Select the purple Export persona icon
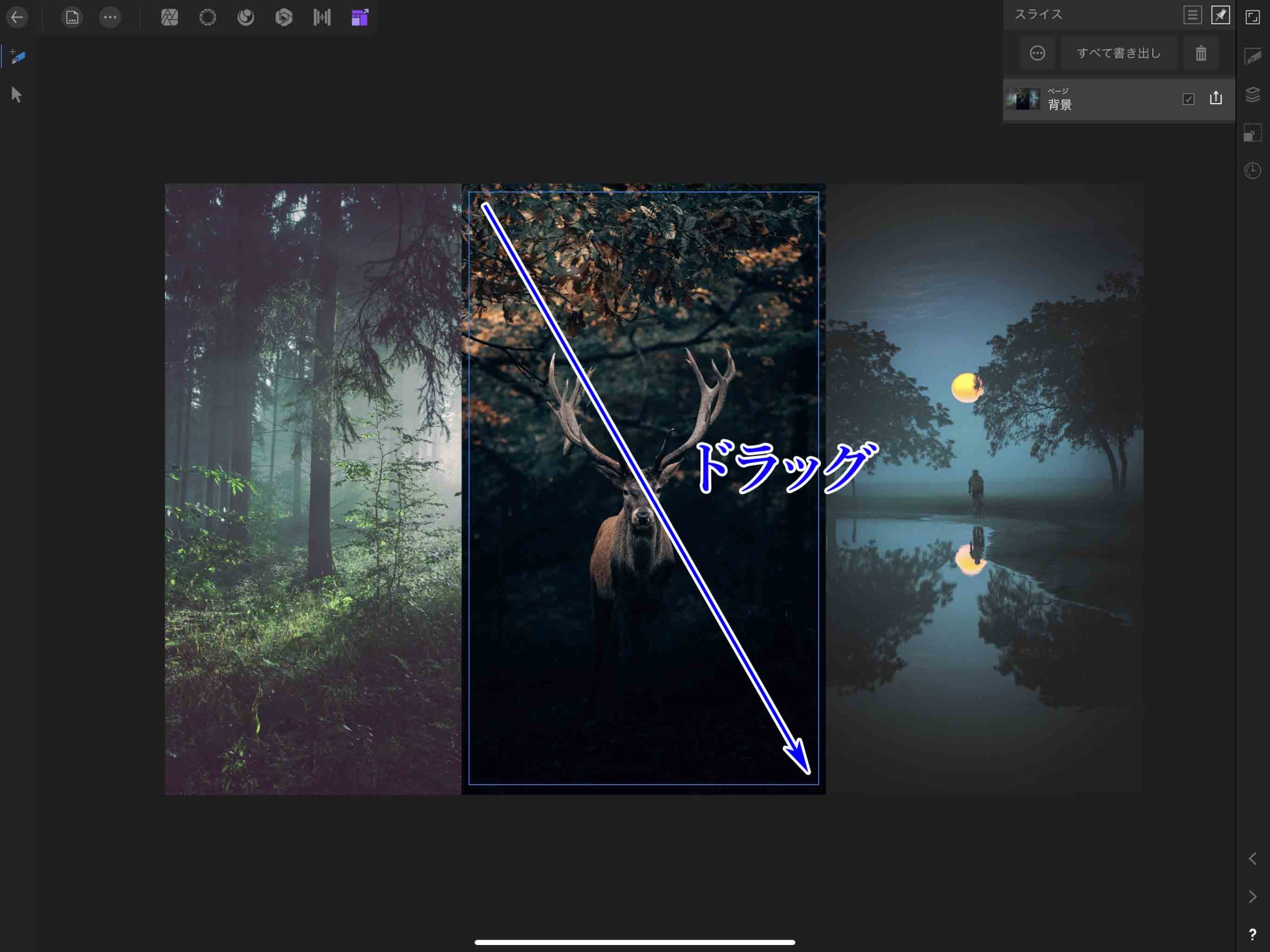Screen dimensions: 1270x952 point(360,17)
